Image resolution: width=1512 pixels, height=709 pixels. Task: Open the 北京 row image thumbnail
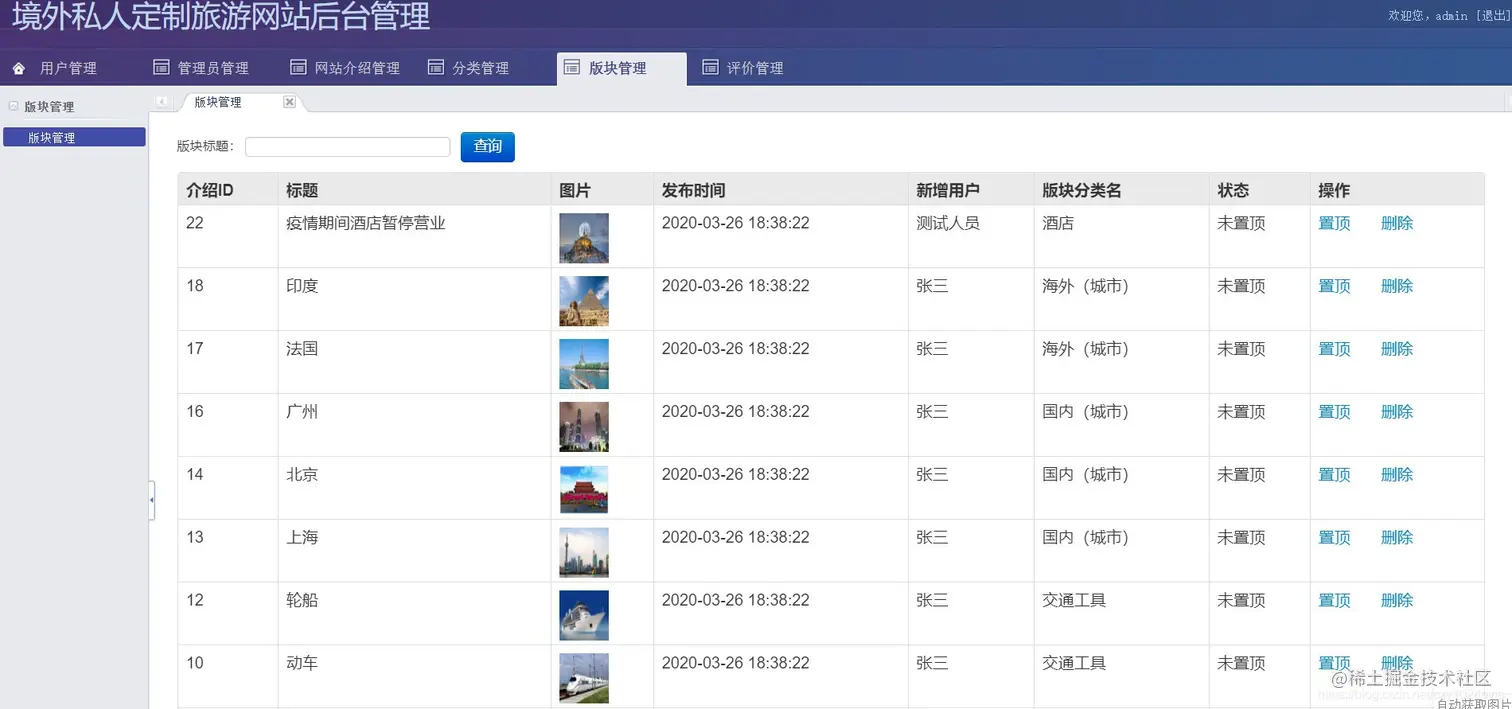[x=584, y=488]
